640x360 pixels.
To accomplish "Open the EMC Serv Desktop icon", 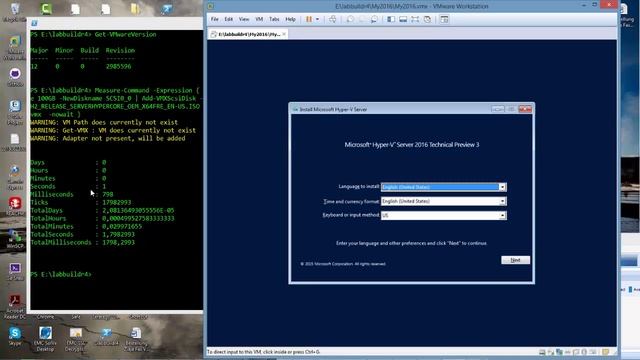I will coord(45,339).
